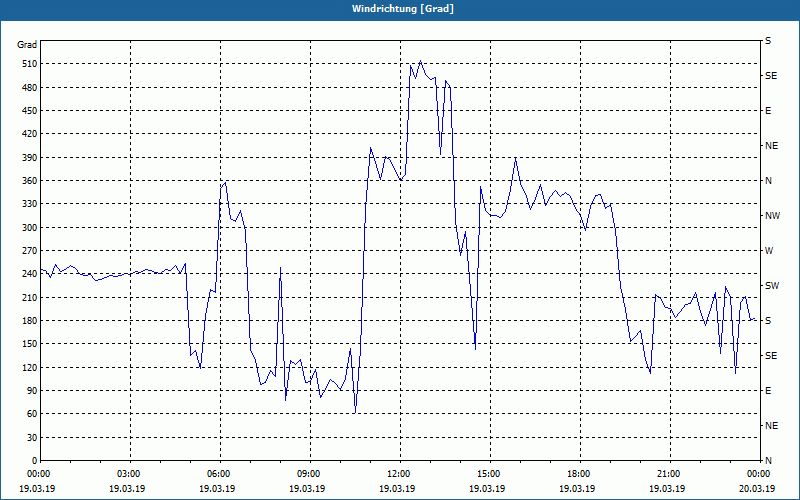Select the 60 degree axis label
Image resolution: width=800 pixels, height=500 pixels.
point(32,414)
